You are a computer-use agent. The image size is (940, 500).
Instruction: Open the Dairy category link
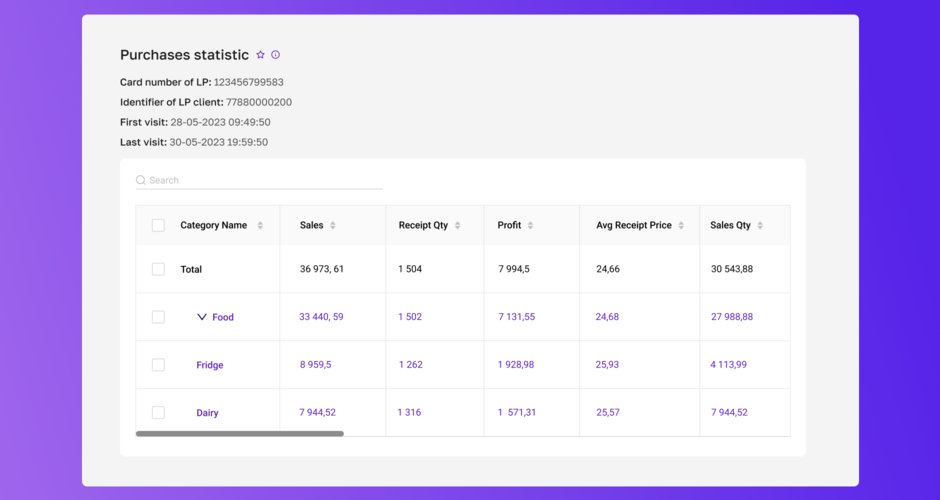(207, 413)
